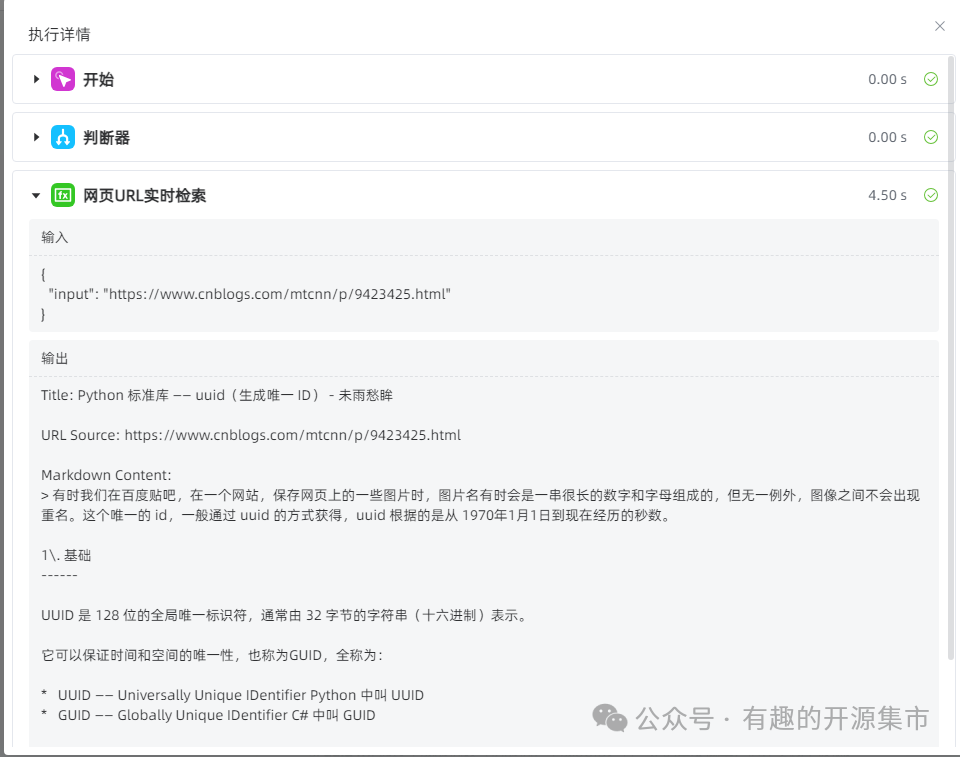The image size is (960, 757).
Task: Click the 公众号 watermark logo icon
Action: pyautogui.click(x=610, y=718)
